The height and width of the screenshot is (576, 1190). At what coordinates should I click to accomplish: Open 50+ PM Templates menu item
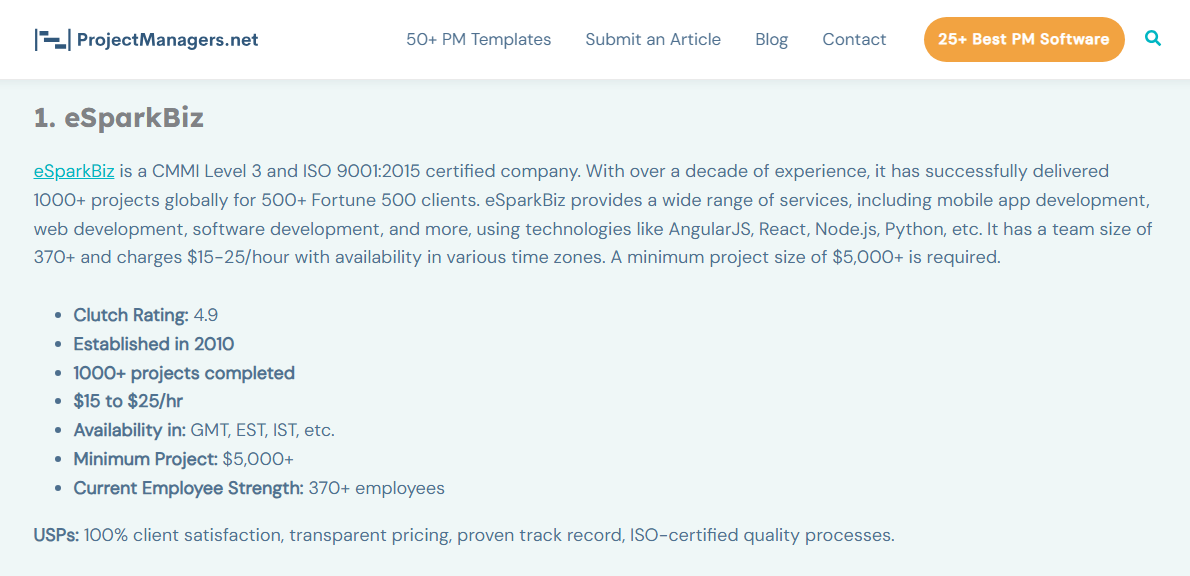coord(478,39)
